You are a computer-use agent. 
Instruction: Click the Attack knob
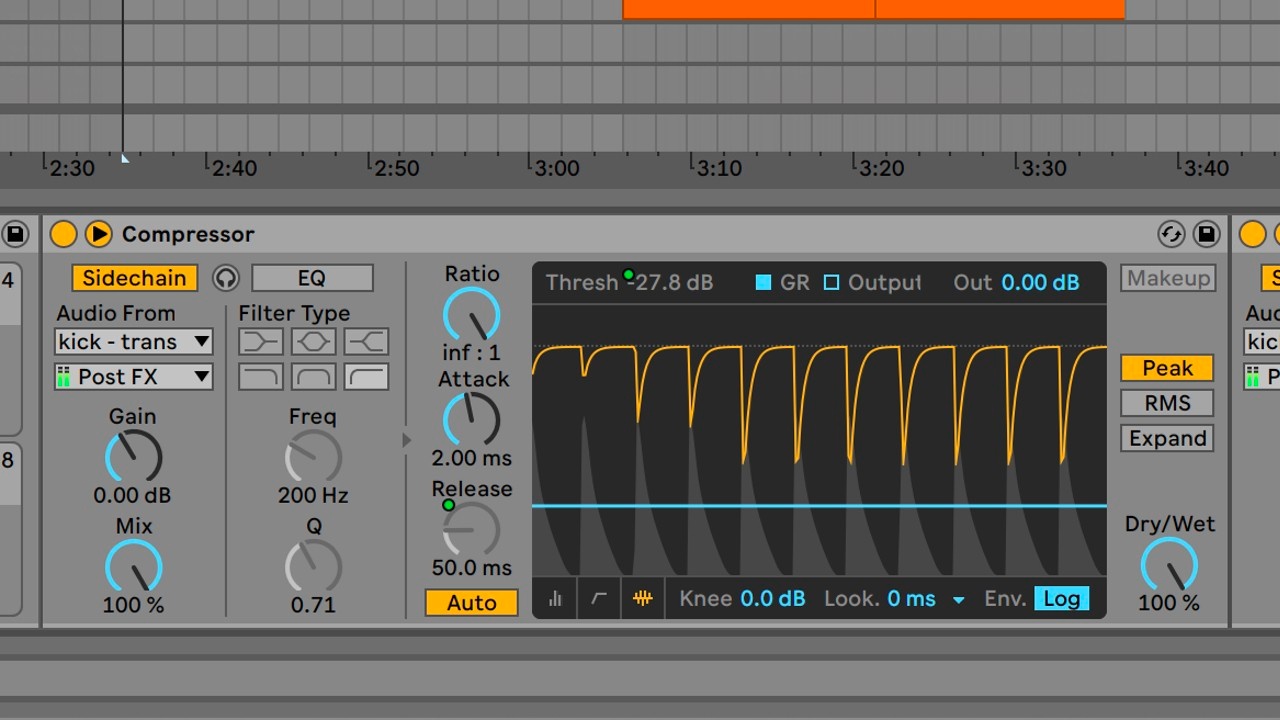(471, 420)
